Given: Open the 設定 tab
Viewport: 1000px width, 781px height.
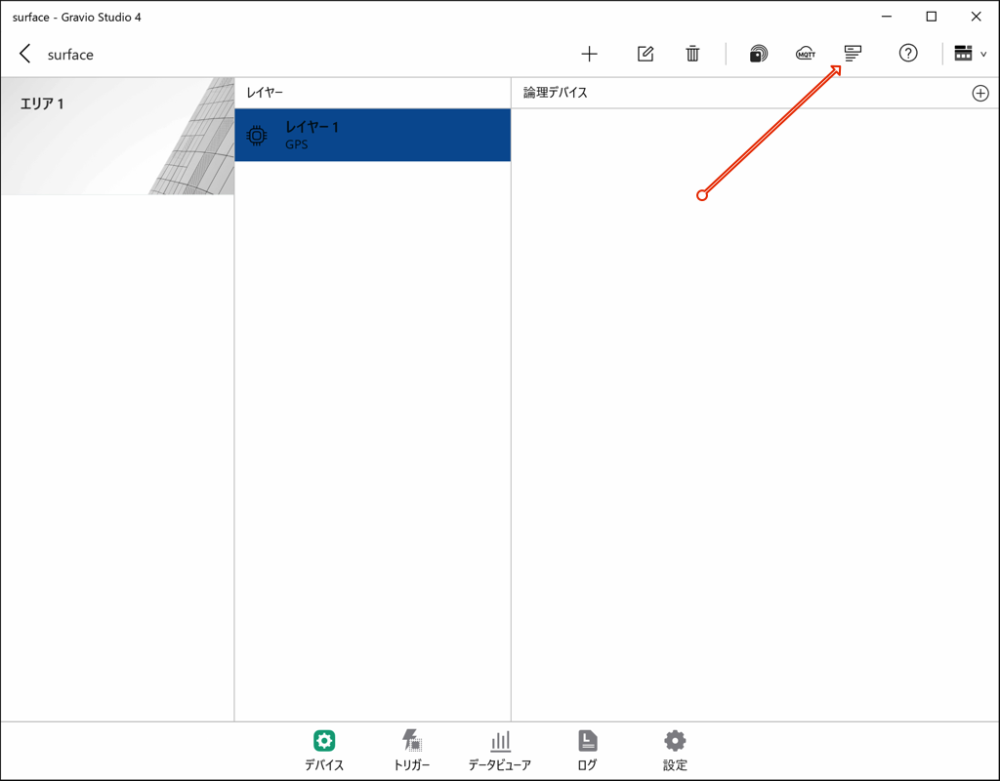Looking at the screenshot, I should [x=675, y=750].
